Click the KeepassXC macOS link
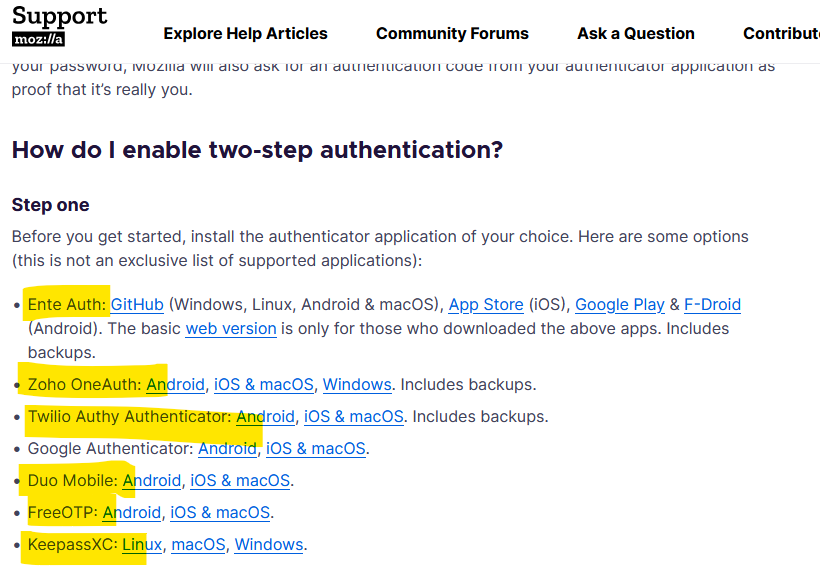The image size is (820, 571). tap(198, 544)
